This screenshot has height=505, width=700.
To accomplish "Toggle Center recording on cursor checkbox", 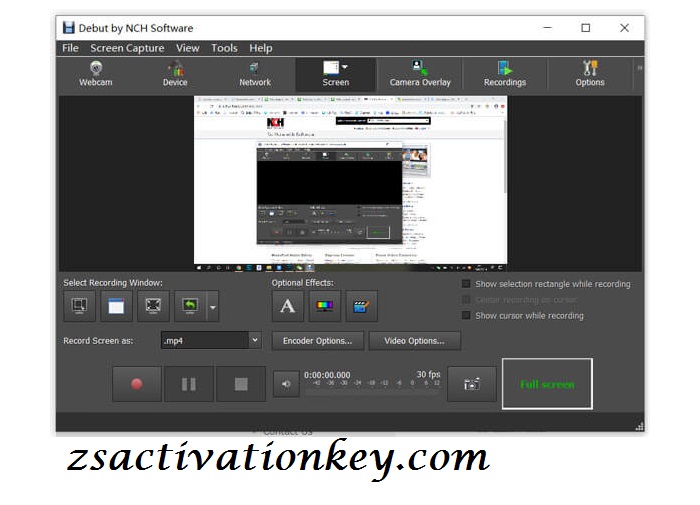I will pyautogui.click(x=466, y=300).
